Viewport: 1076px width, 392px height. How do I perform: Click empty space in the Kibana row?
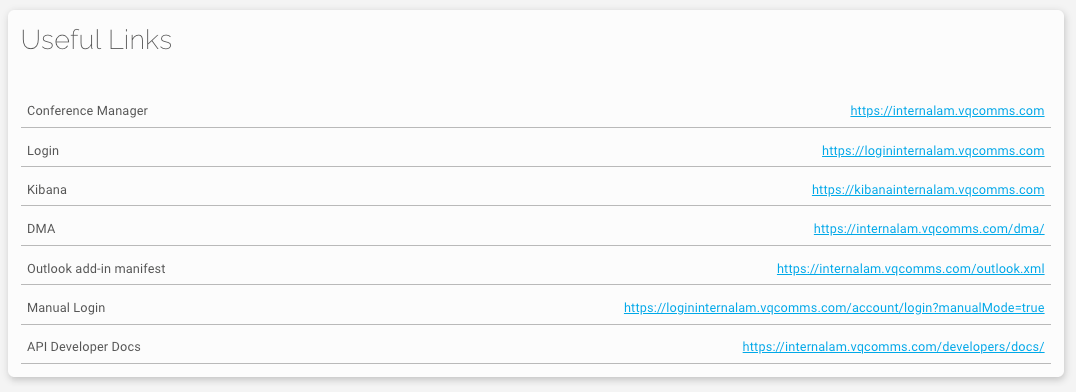(439, 189)
